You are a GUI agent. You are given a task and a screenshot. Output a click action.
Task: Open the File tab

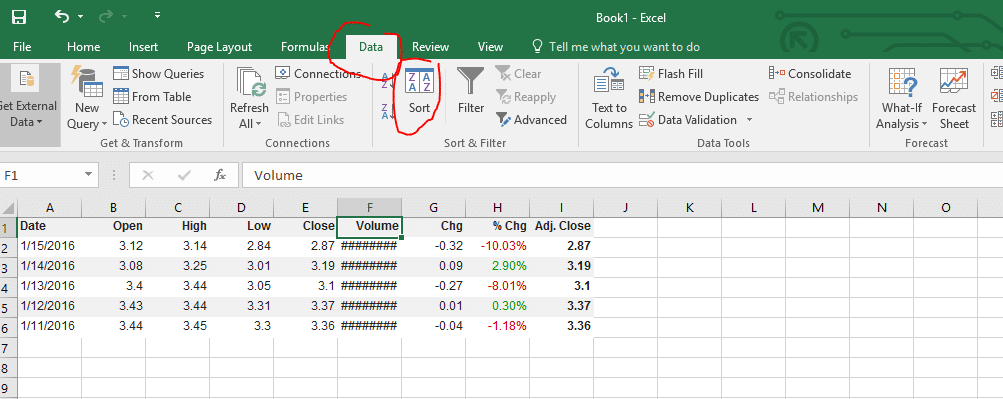[x=22, y=47]
